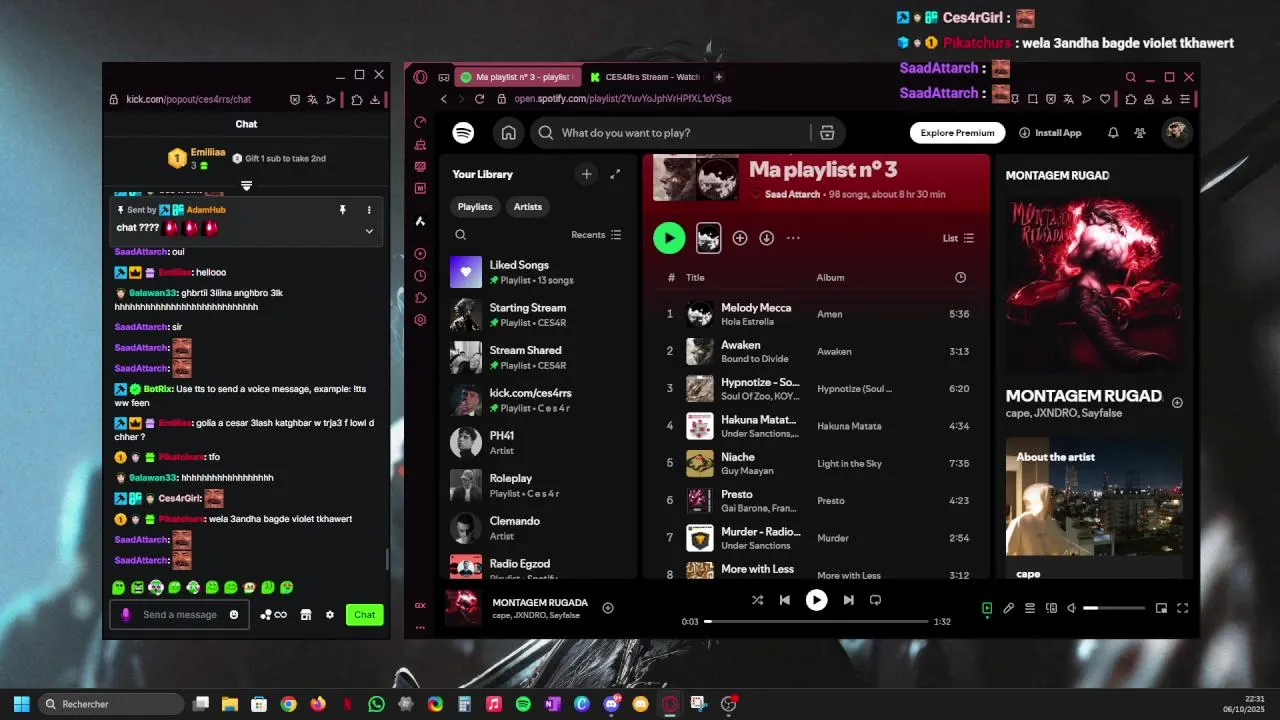Enable shuffle in the player bar
Image resolution: width=1280 pixels, height=720 pixels.
click(x=757, y=600)
